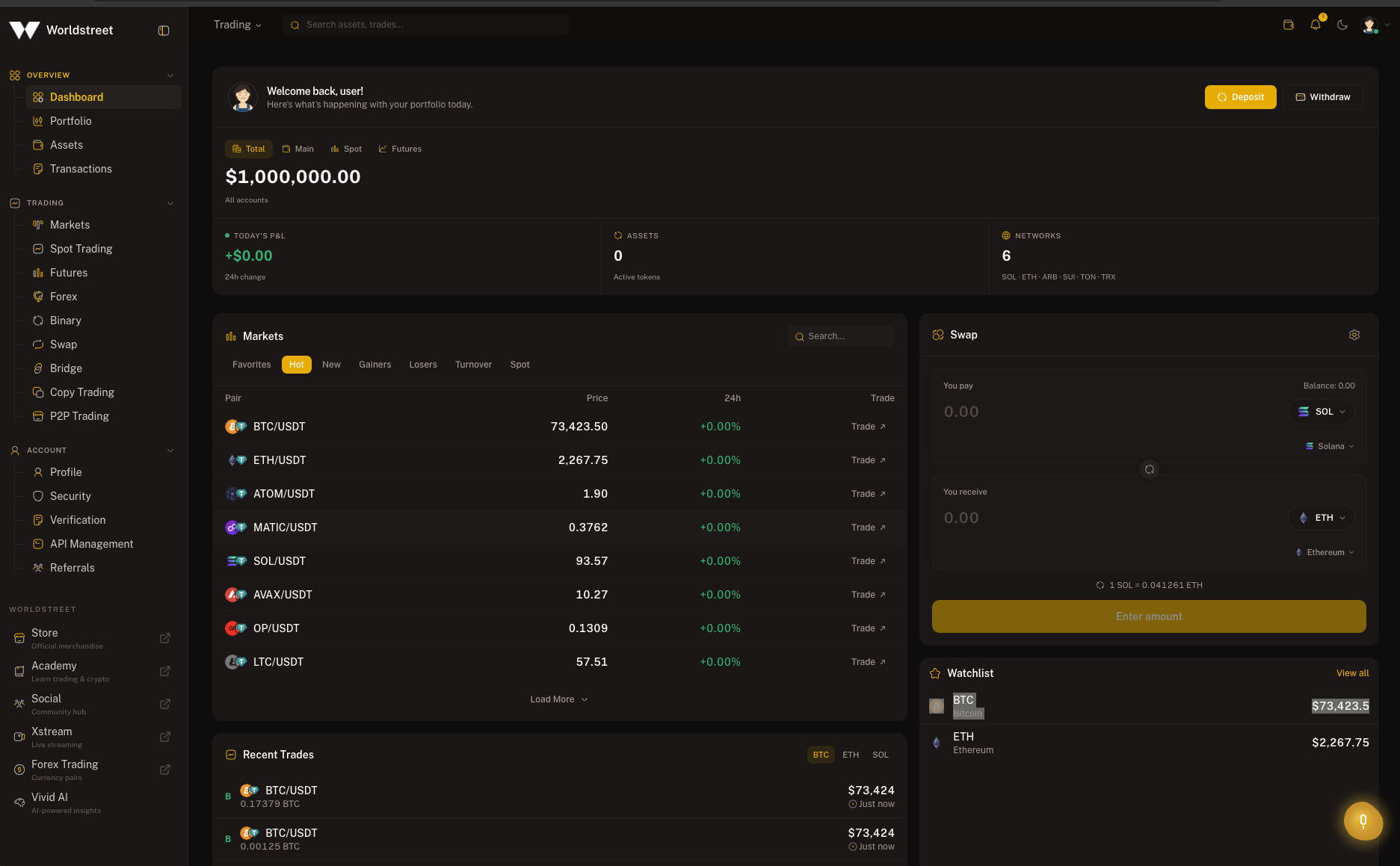Collapse the ACCOUNT section in the sidebar
The height and width of the screenshot is (866, 1400).
click(x=170, y=450)
